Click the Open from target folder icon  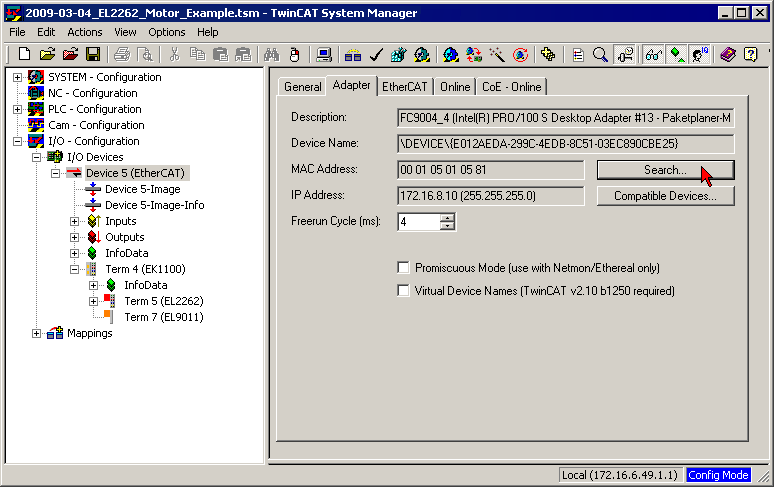[x=70, y=54]
